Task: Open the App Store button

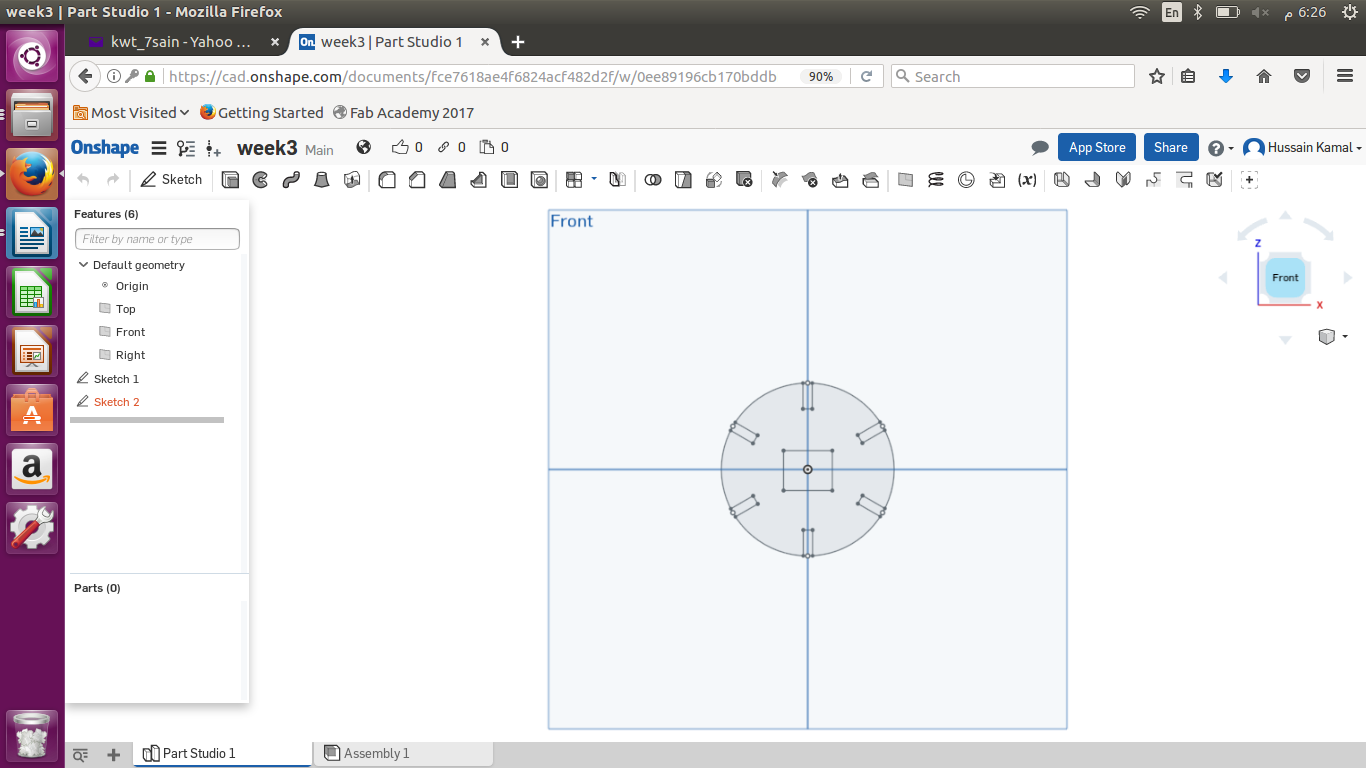Action: pos(1096,148)
